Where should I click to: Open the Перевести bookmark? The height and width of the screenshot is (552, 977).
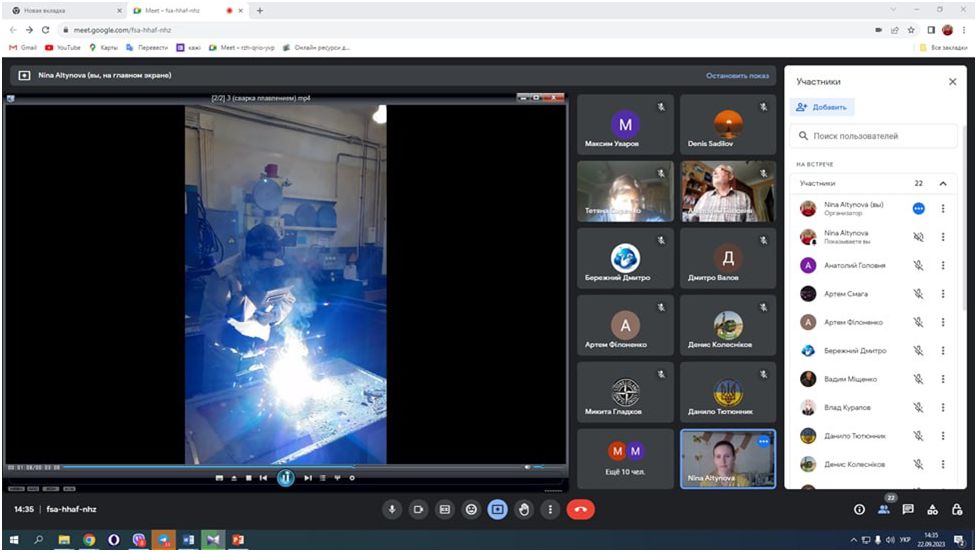click(147, 47)
